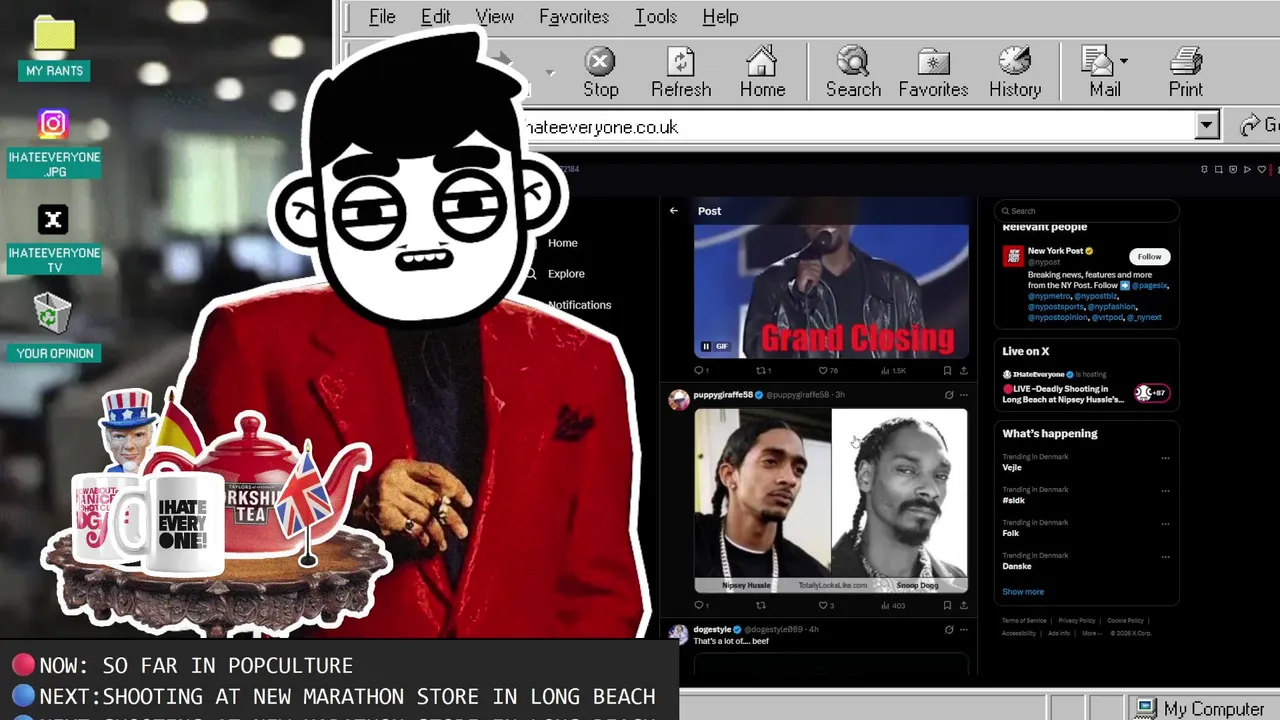Open options for Danske trend
Screen dimensions: 1280x720
point(1165,558)
